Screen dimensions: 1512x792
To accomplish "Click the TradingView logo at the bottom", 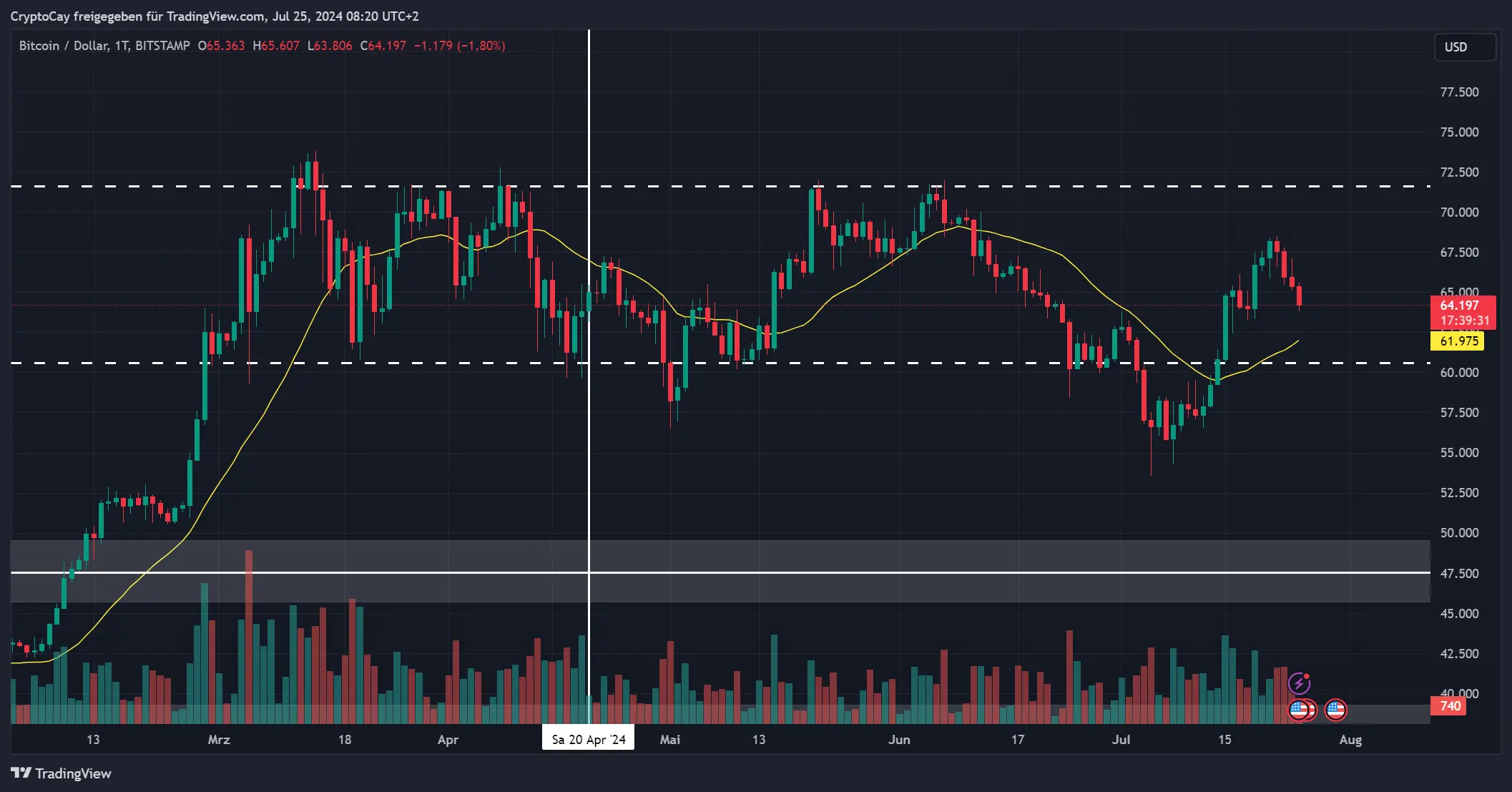I will (x=61, y=773).
